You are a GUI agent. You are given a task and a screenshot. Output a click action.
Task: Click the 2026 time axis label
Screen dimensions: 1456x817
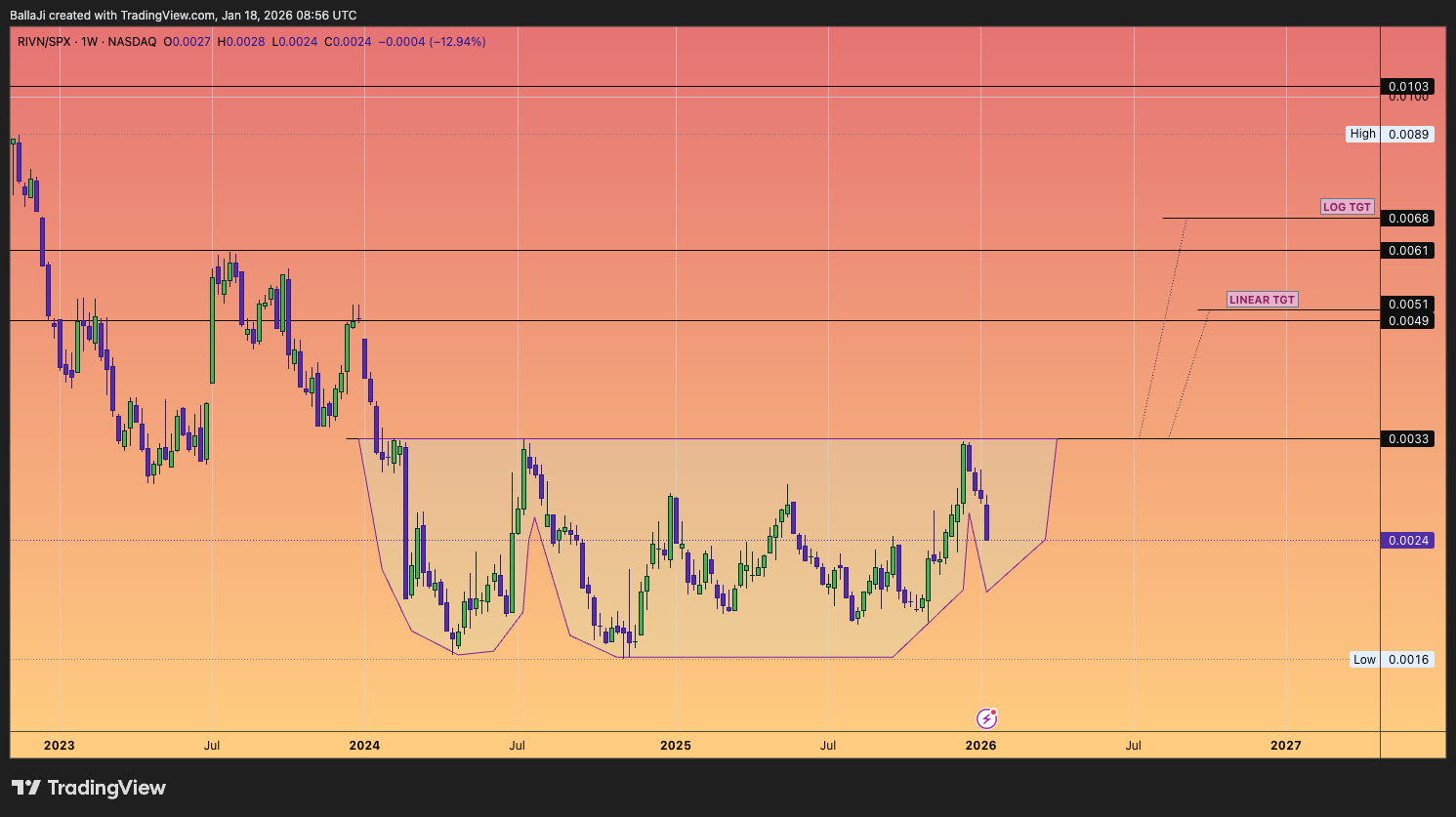point(980,745)
